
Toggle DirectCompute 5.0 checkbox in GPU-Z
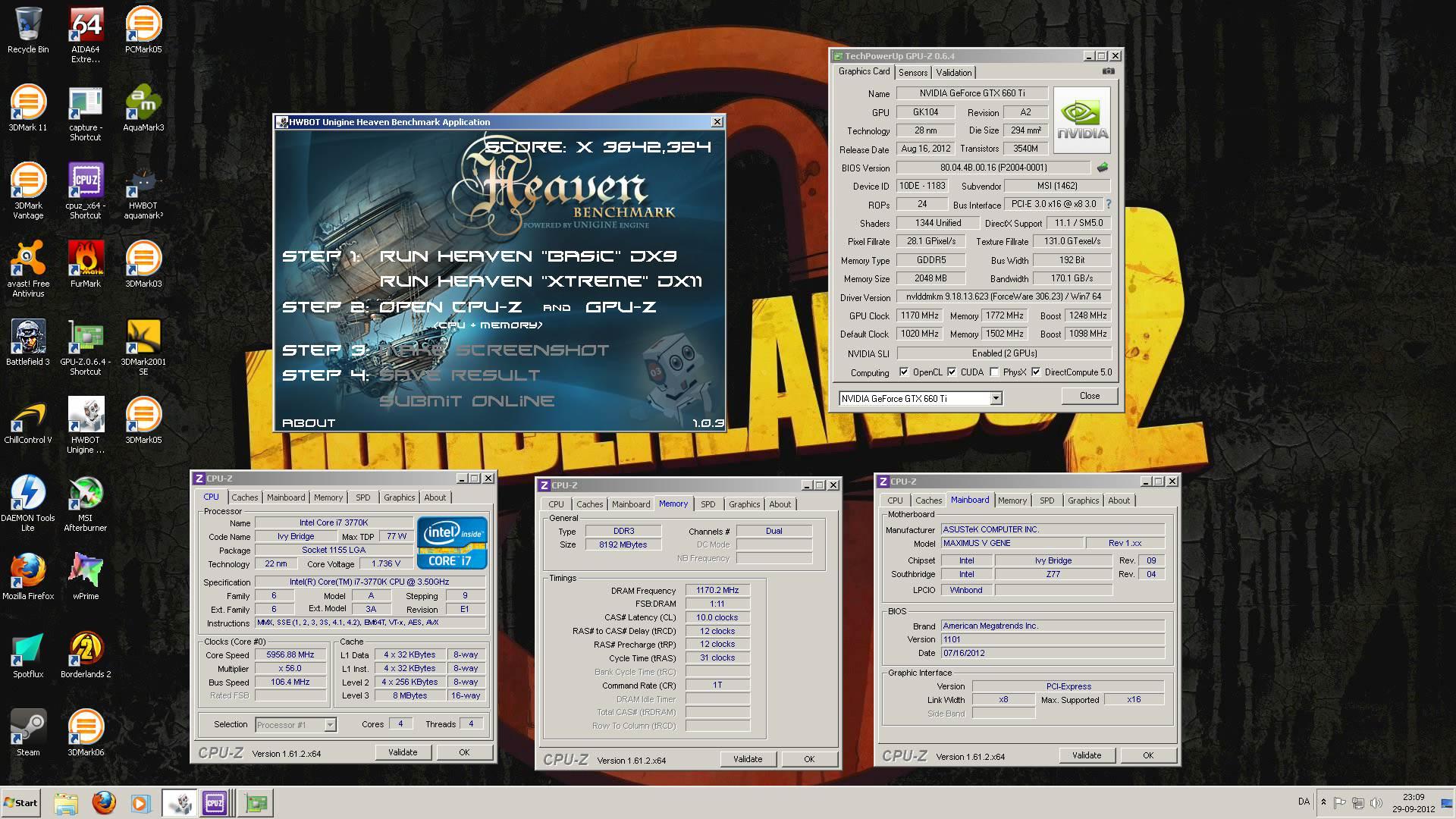pyautogui.click(x=1036, y=372)
